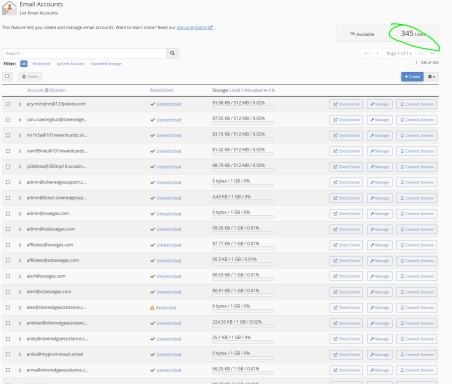Check the box for admin@ssvegas.com row

8,213
